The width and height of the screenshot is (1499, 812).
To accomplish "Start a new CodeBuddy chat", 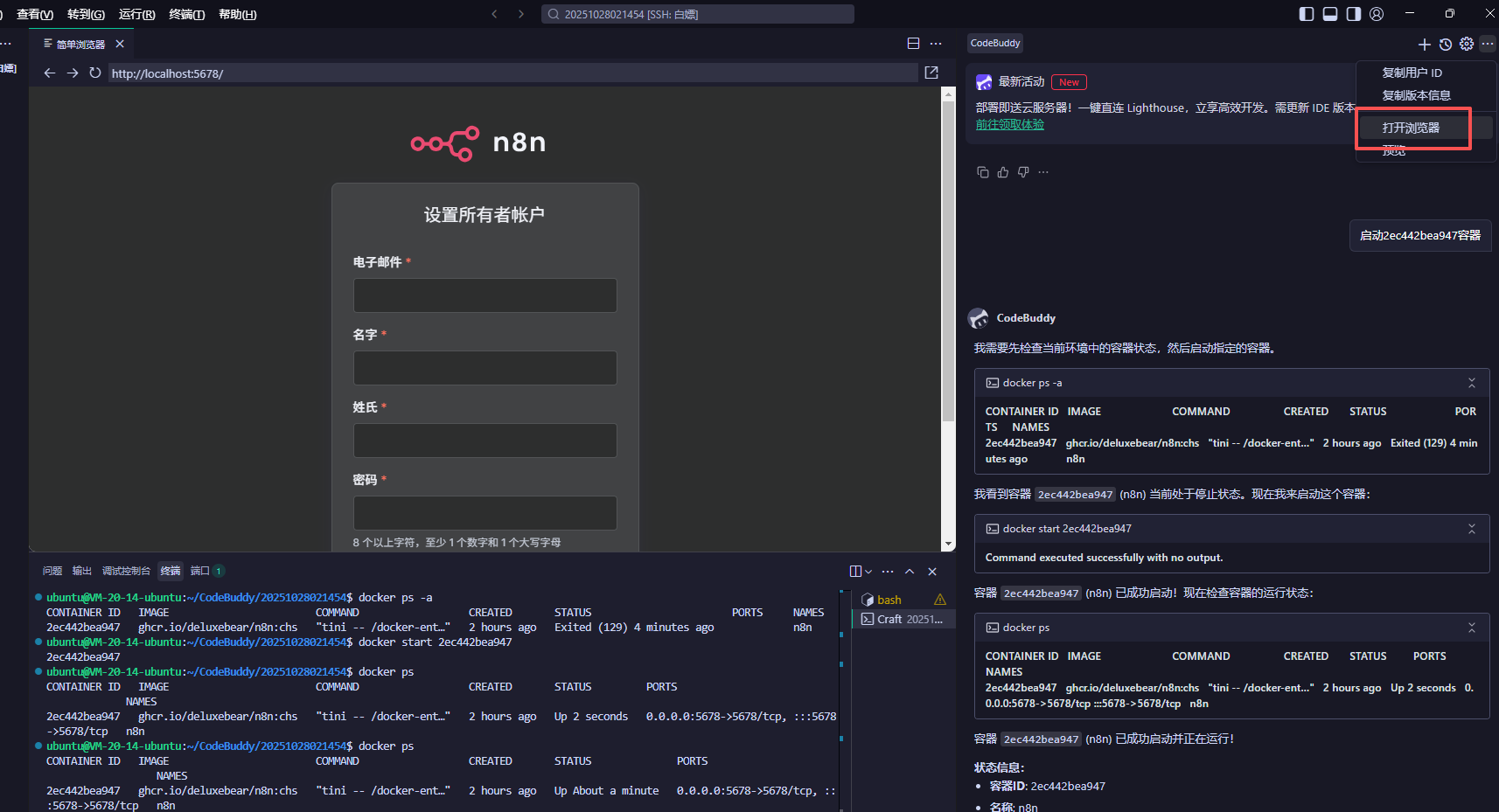I will [1425, 44].
